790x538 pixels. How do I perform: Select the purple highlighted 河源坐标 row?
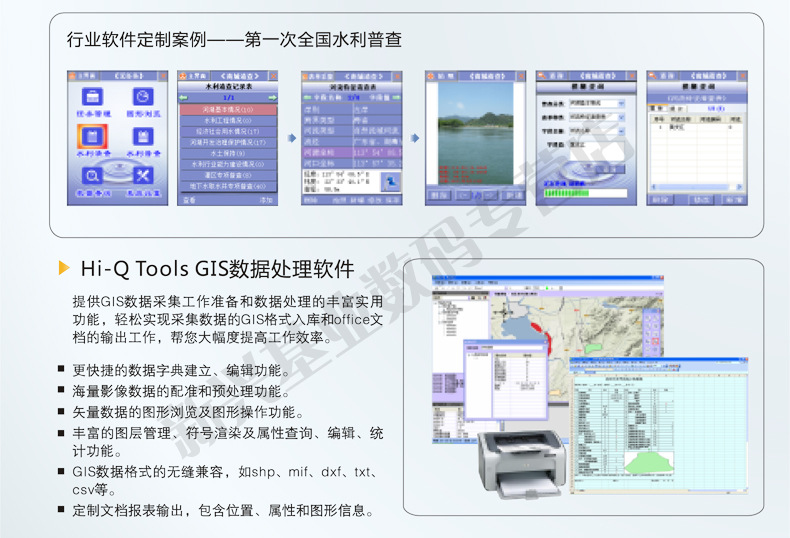(352, 152)
